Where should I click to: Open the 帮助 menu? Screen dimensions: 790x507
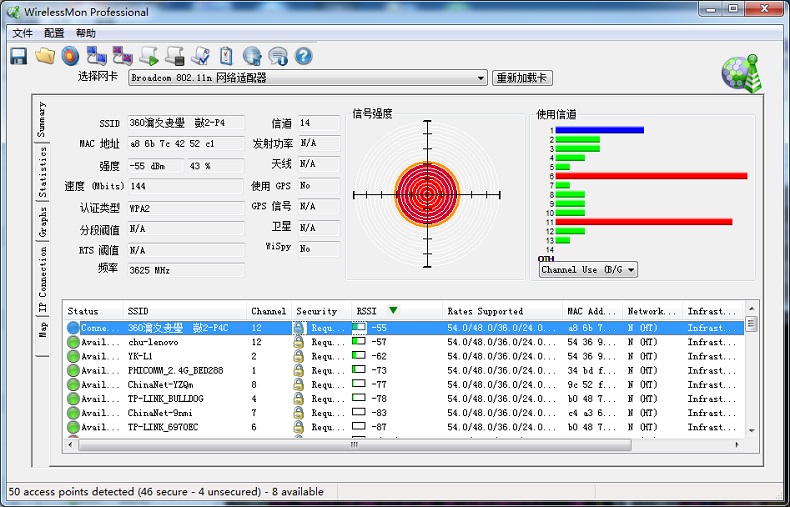point(86,33)
